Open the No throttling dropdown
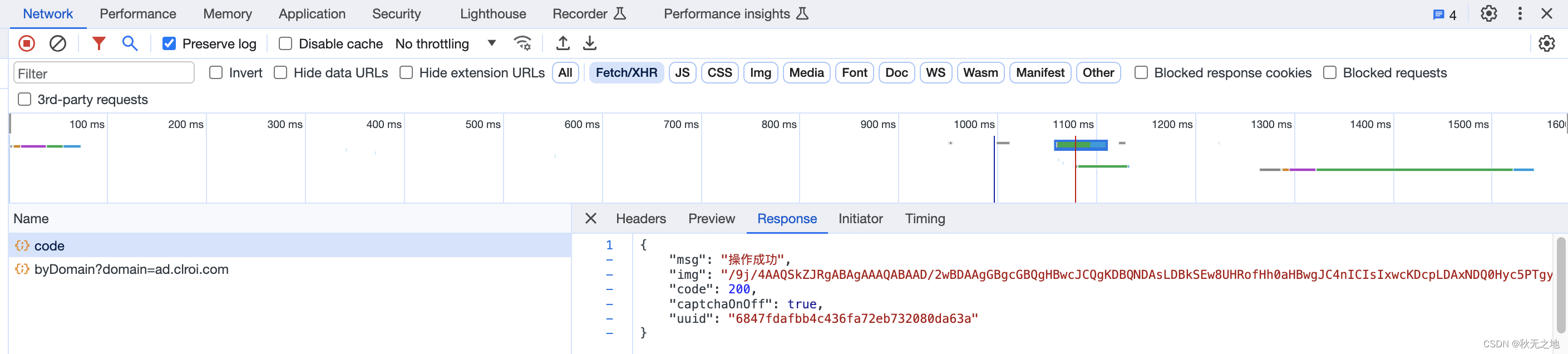 pos(446,44)
